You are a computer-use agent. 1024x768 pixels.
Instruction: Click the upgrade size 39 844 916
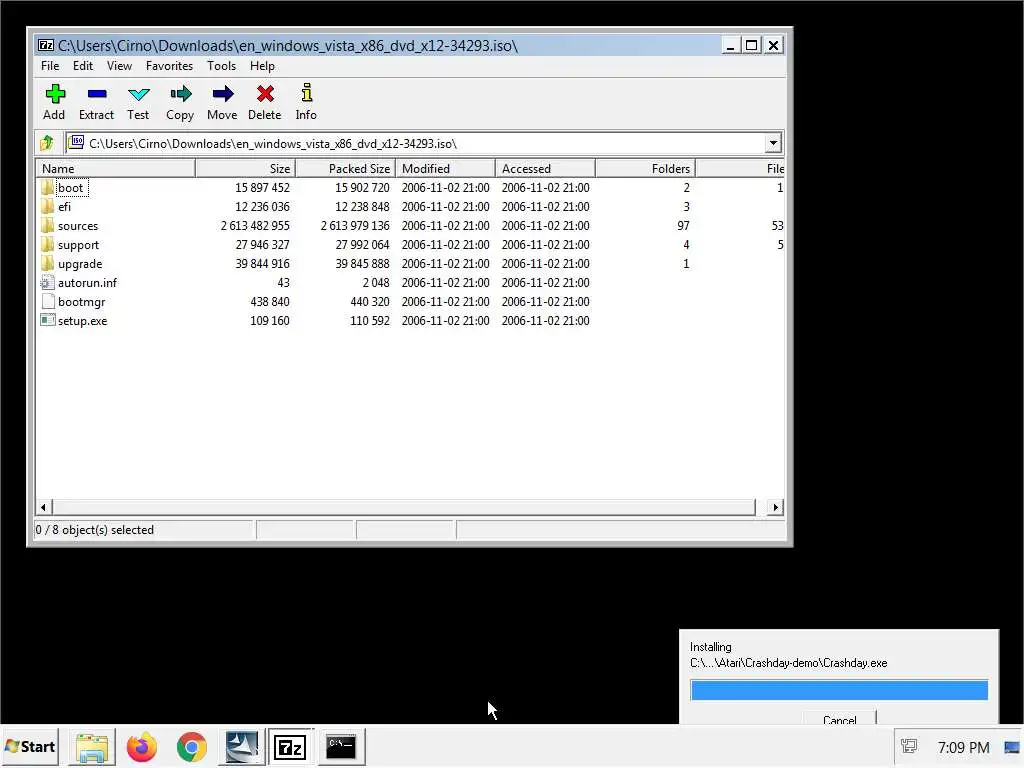tap(262, 264)
